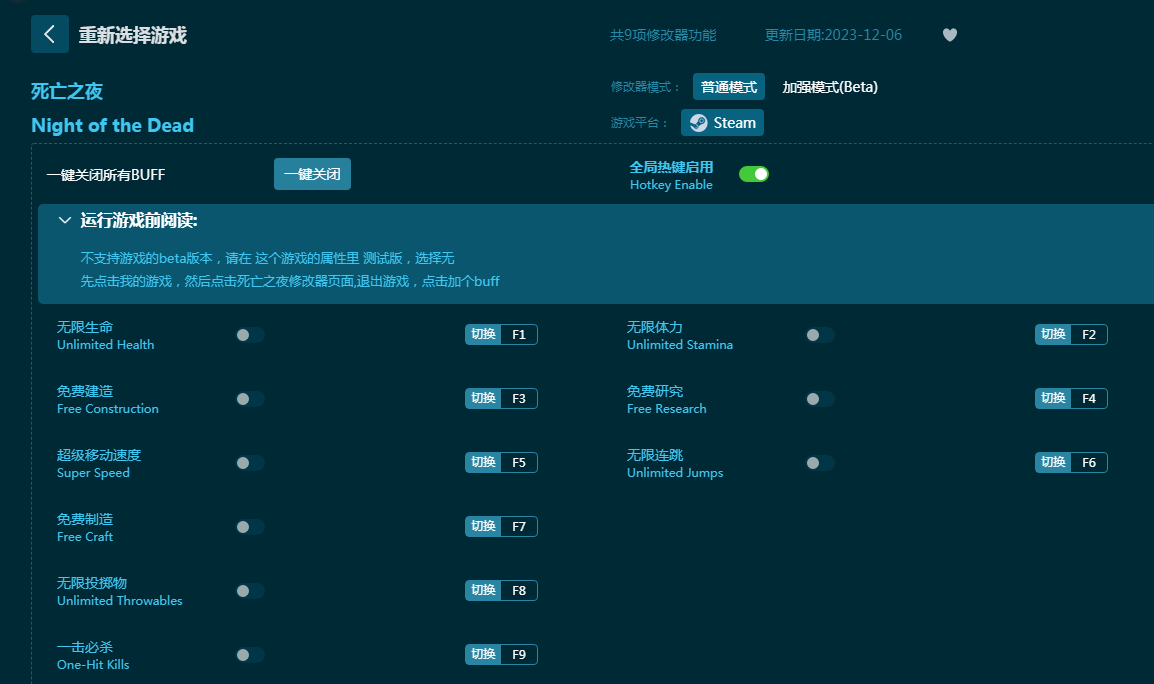
Task: Edit the F3 hotkey field
Action: coord(519,398)
